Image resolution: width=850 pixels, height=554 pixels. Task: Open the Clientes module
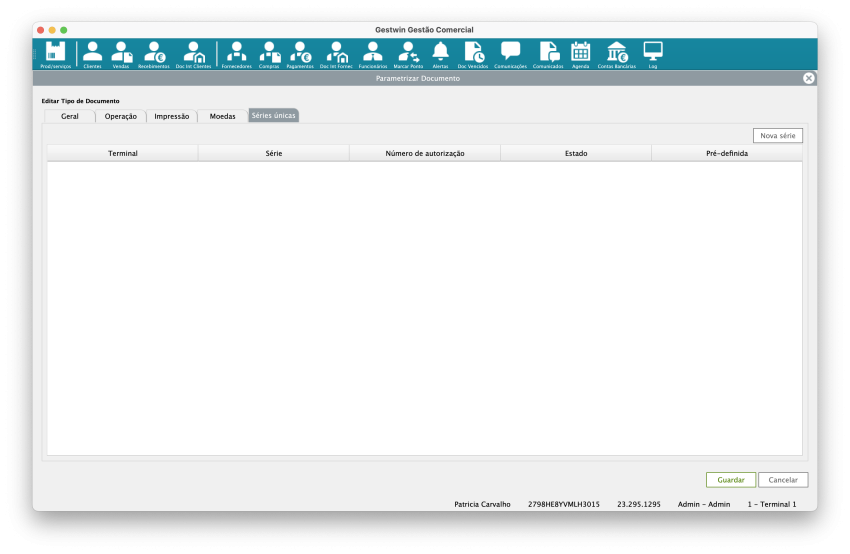click(92, 53)
